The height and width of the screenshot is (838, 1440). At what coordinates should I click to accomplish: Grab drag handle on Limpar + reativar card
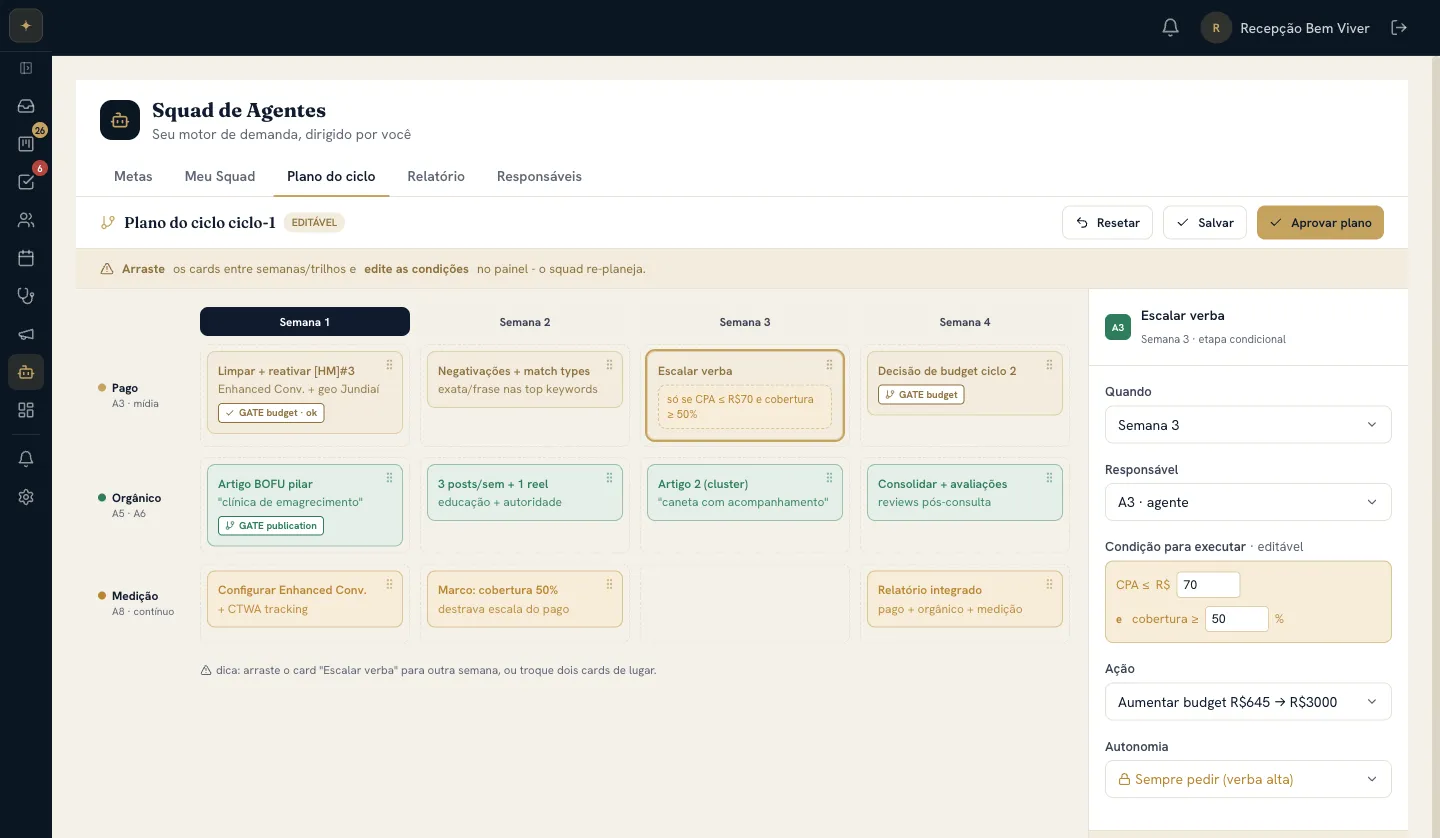tap(389, 365)
